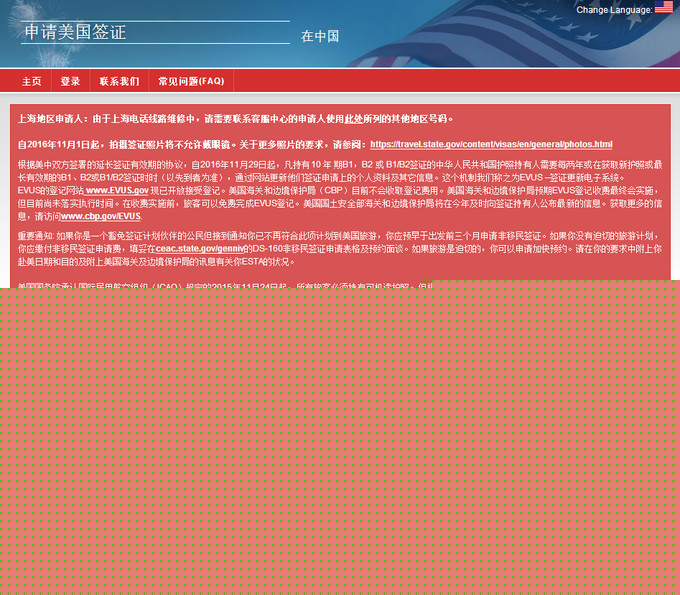Open travel.state.gov photos requirements link
Viewport: 680px width, 595px height.
tap(491, 144)
